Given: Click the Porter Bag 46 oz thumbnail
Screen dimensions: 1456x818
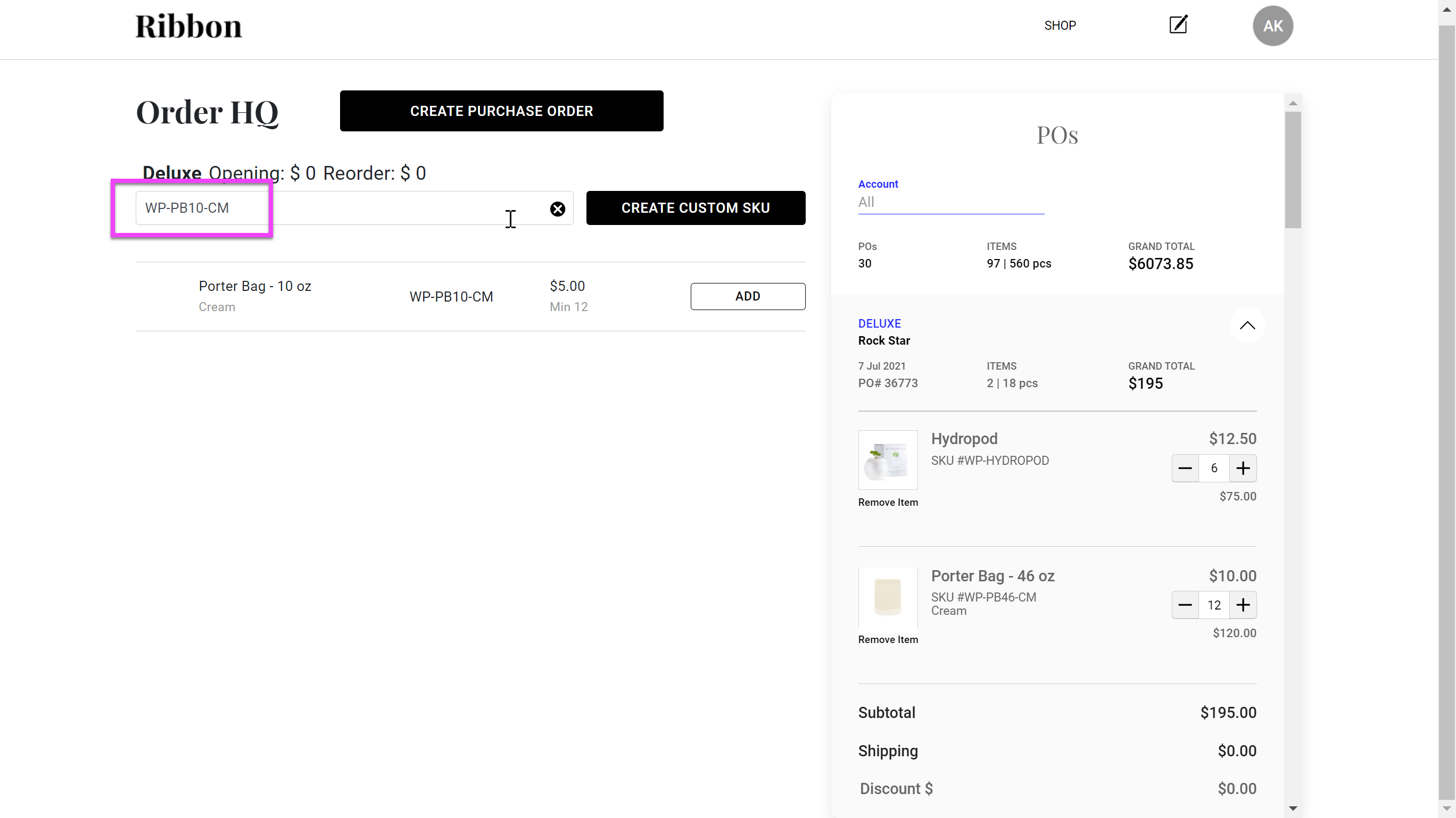Looking at the screenshot, I should click(888, 597).
